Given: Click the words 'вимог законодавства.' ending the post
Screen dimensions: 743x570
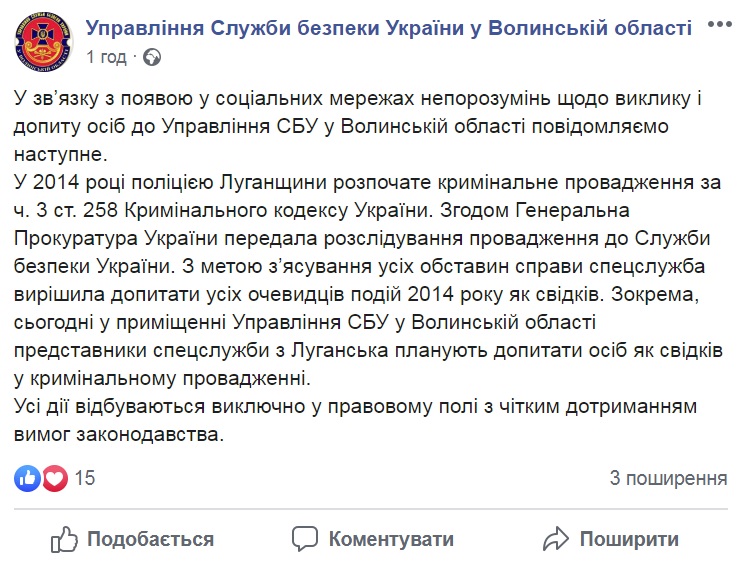Looking at the screenshot, I should tap(118, 434).
